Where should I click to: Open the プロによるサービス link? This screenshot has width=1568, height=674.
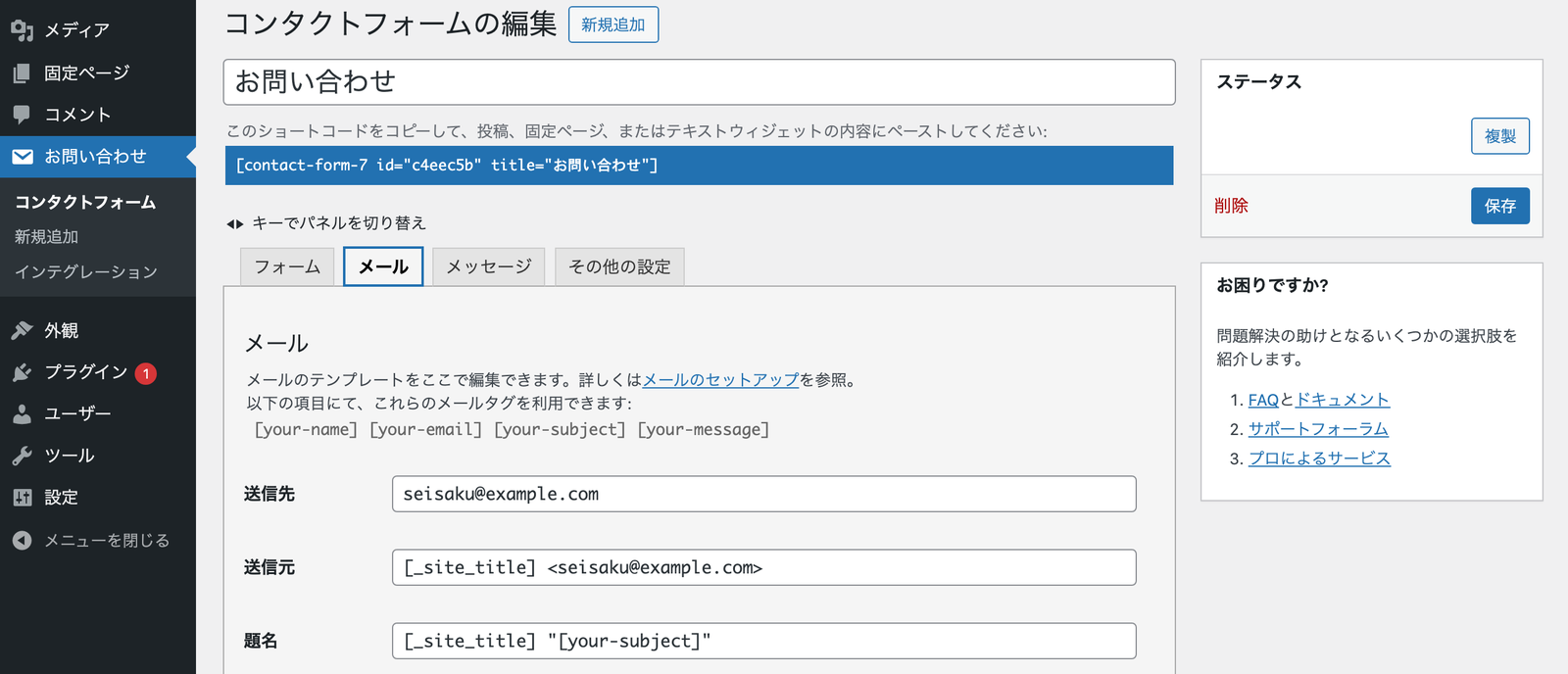1319,458
